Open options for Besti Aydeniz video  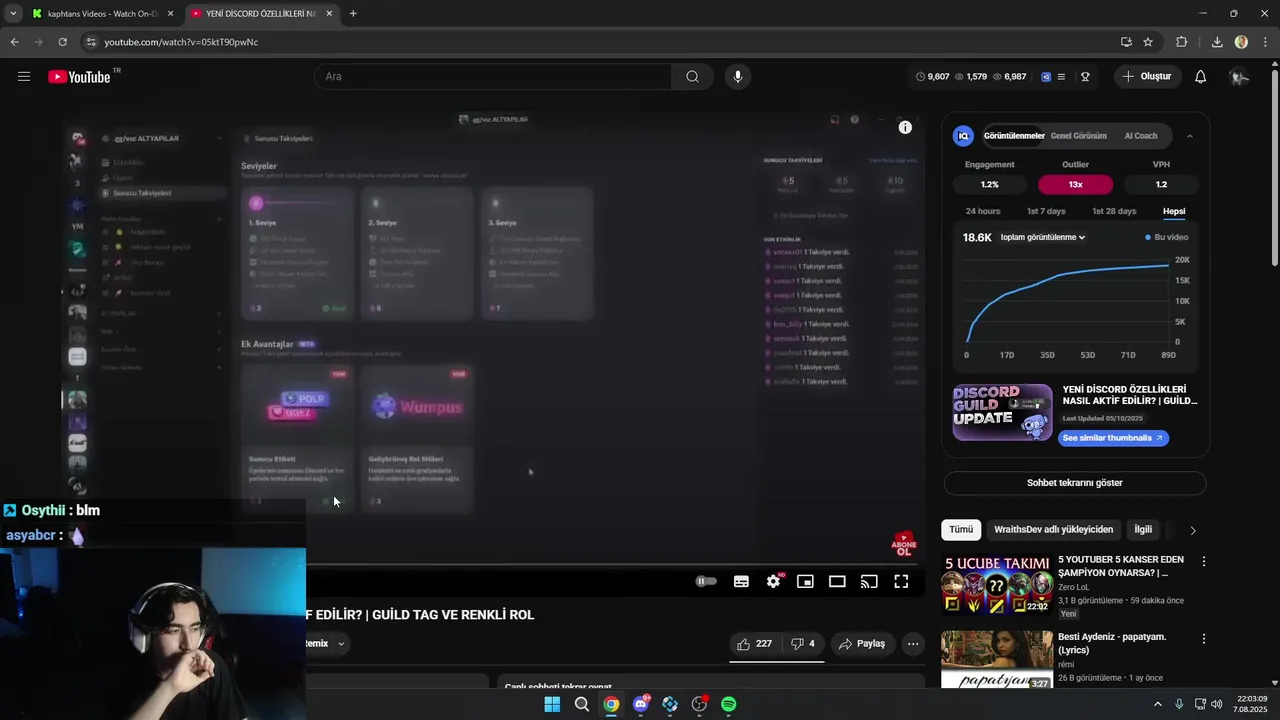[1204, 639]
